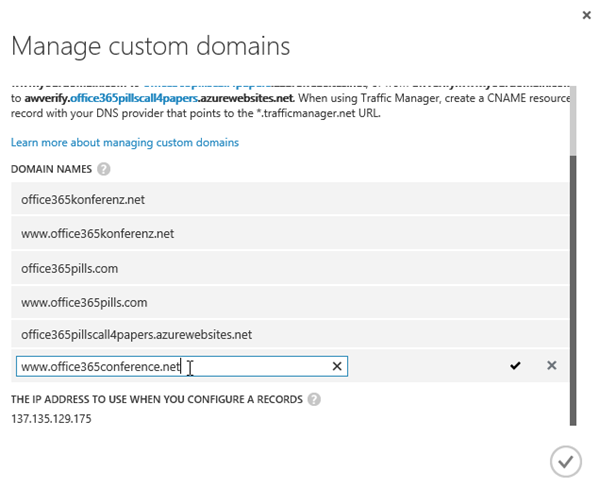Open help icon beside DOMAIN NAMES

point(104,170)
